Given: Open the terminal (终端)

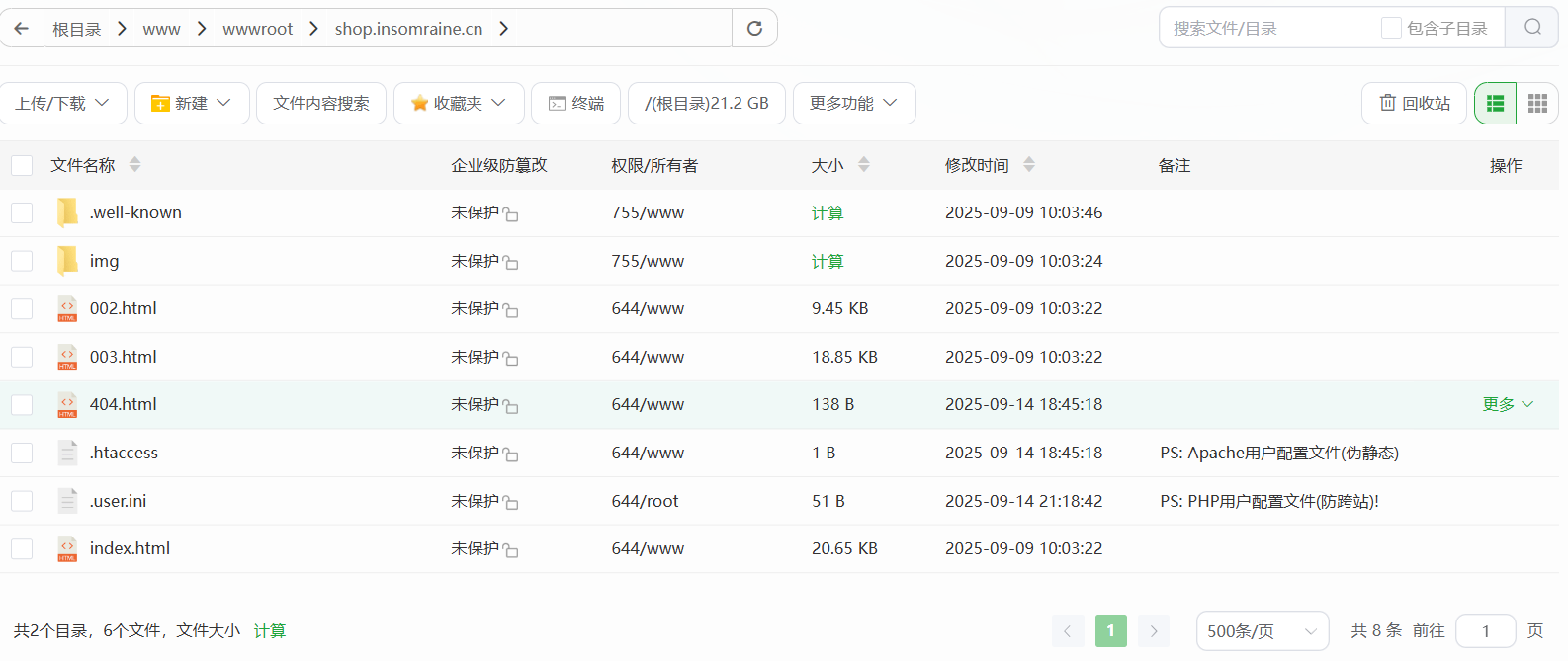Looking at the screenshot, I should [x=575, y=104].
